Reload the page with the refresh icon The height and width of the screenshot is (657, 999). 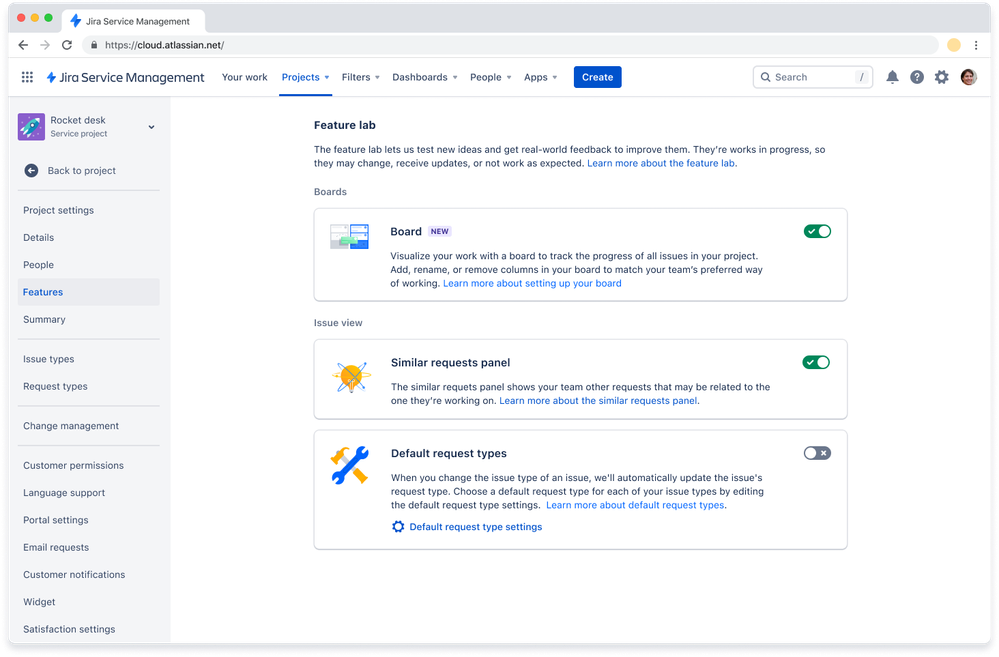coord(67,45)
